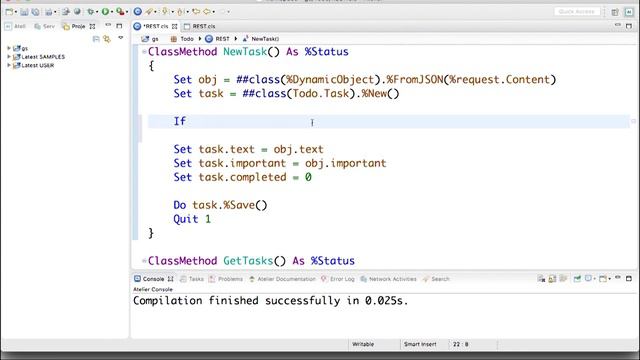
Task: Open the Error Log tab
Action: point(338,279)
